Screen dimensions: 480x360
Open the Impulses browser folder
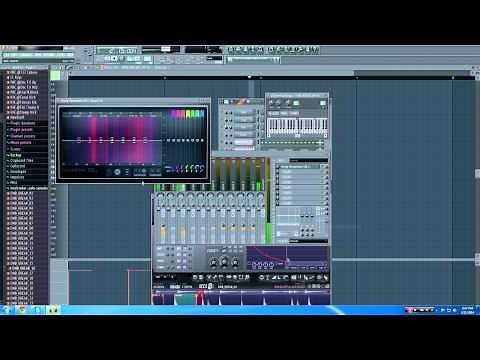click(17, 177)
